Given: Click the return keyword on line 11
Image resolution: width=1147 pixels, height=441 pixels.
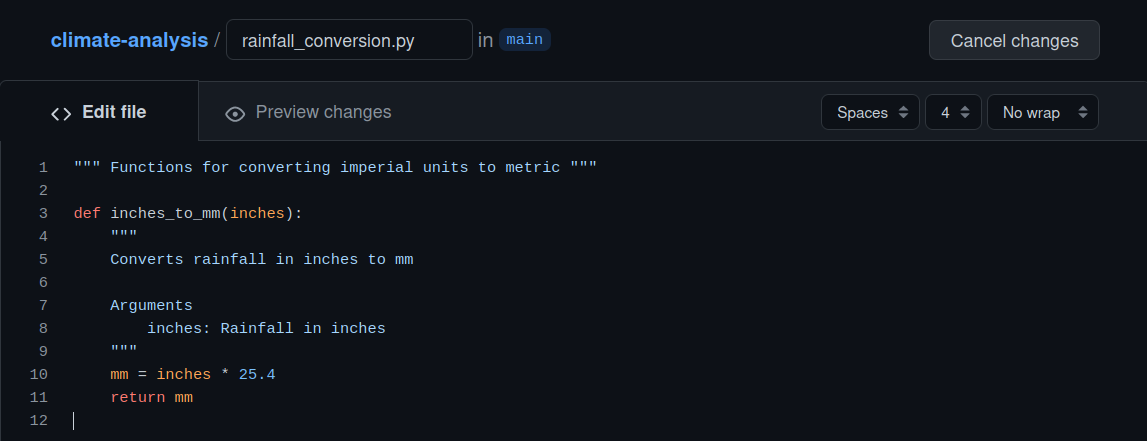Looking at the screenshot, I should tap(138, 397).
